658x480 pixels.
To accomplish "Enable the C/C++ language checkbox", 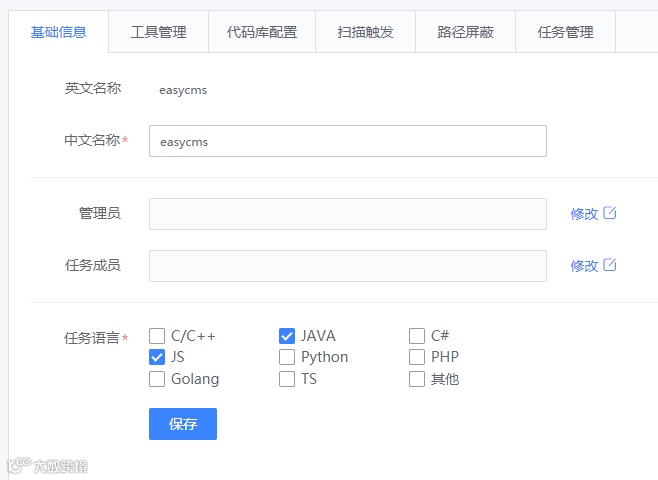I will [x=157, y=336].
